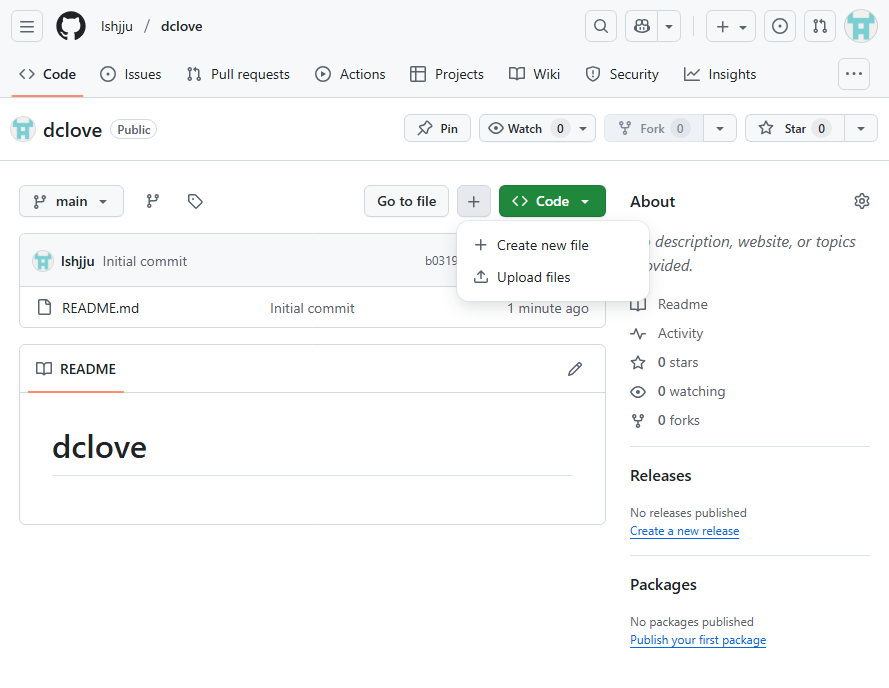The width and height of the screenshot is (889, 688).
Task: Click the Releases heading
Action: coord(661,475)
